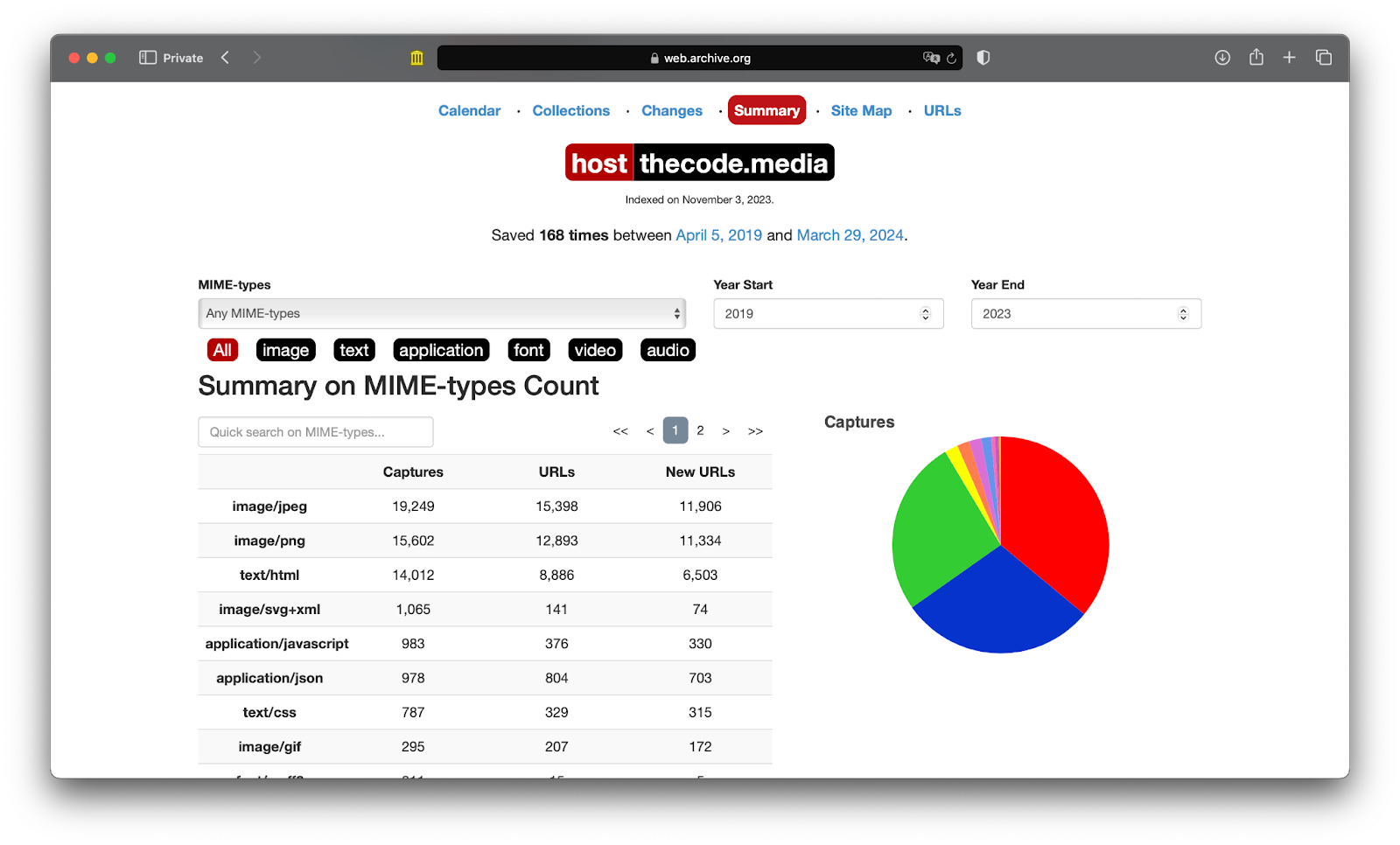Image resolution: width=1400 pixels, height=845 pixels.
Task: Toggle the Safari sidebar icon
Action: tap(147, 58)
